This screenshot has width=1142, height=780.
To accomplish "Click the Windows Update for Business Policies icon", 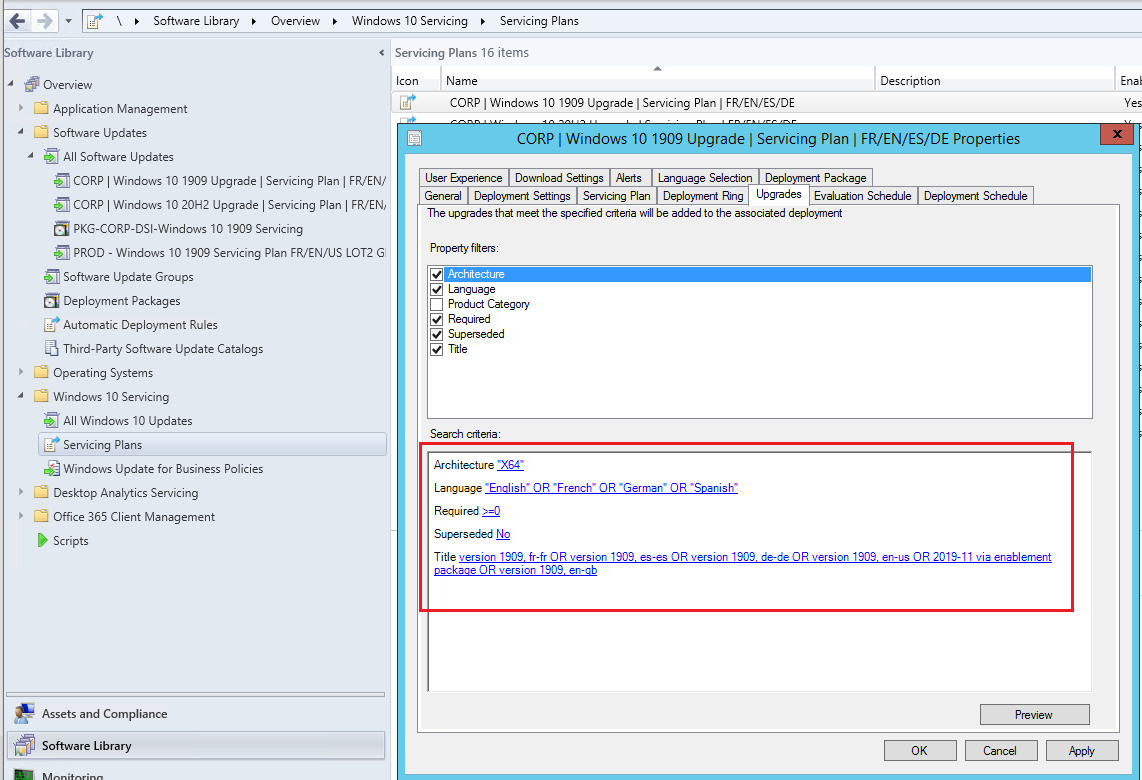I will pyautogui.click(x=52, y=468).
